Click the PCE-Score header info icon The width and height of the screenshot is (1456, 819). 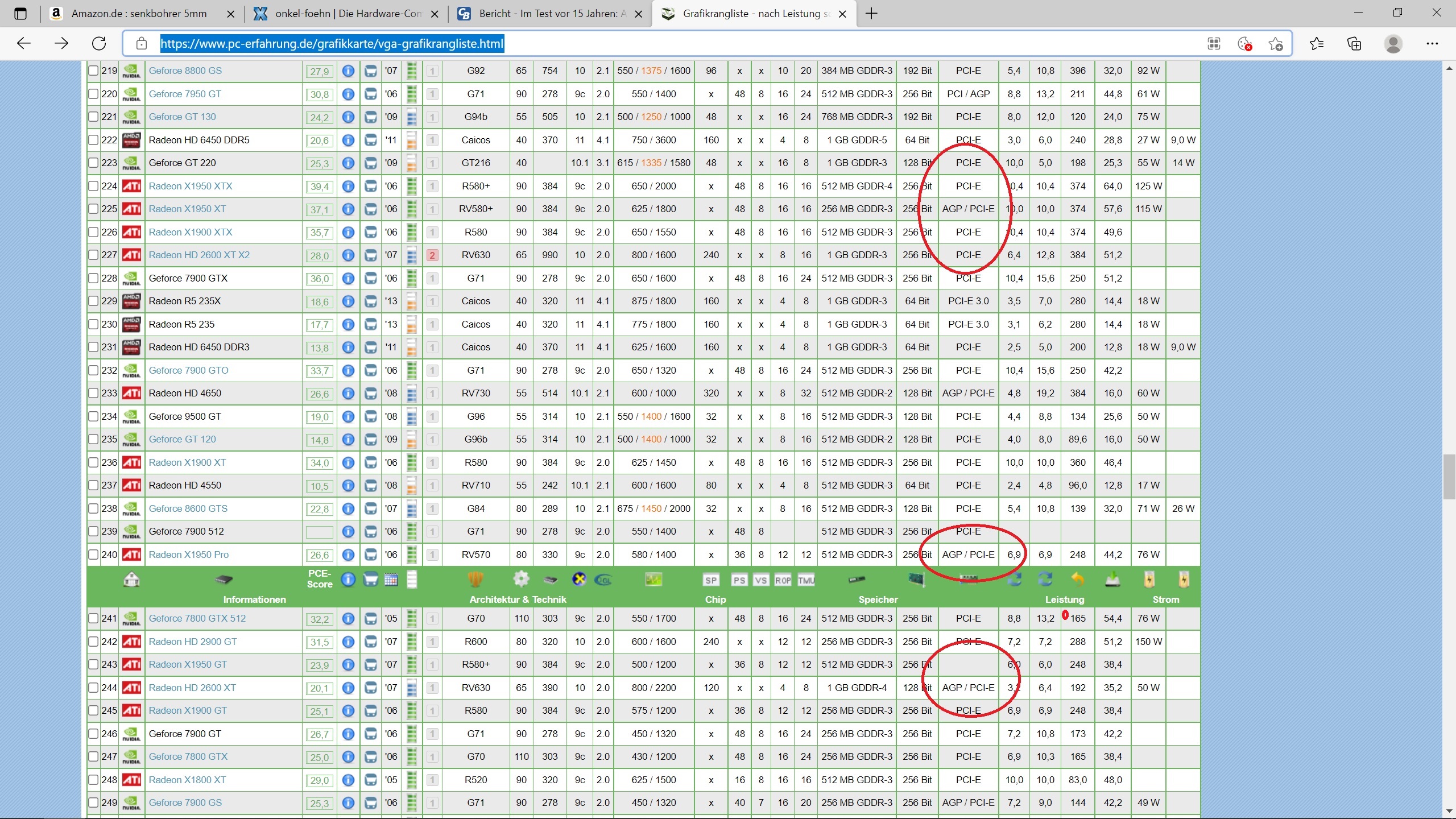pos(348,580)
